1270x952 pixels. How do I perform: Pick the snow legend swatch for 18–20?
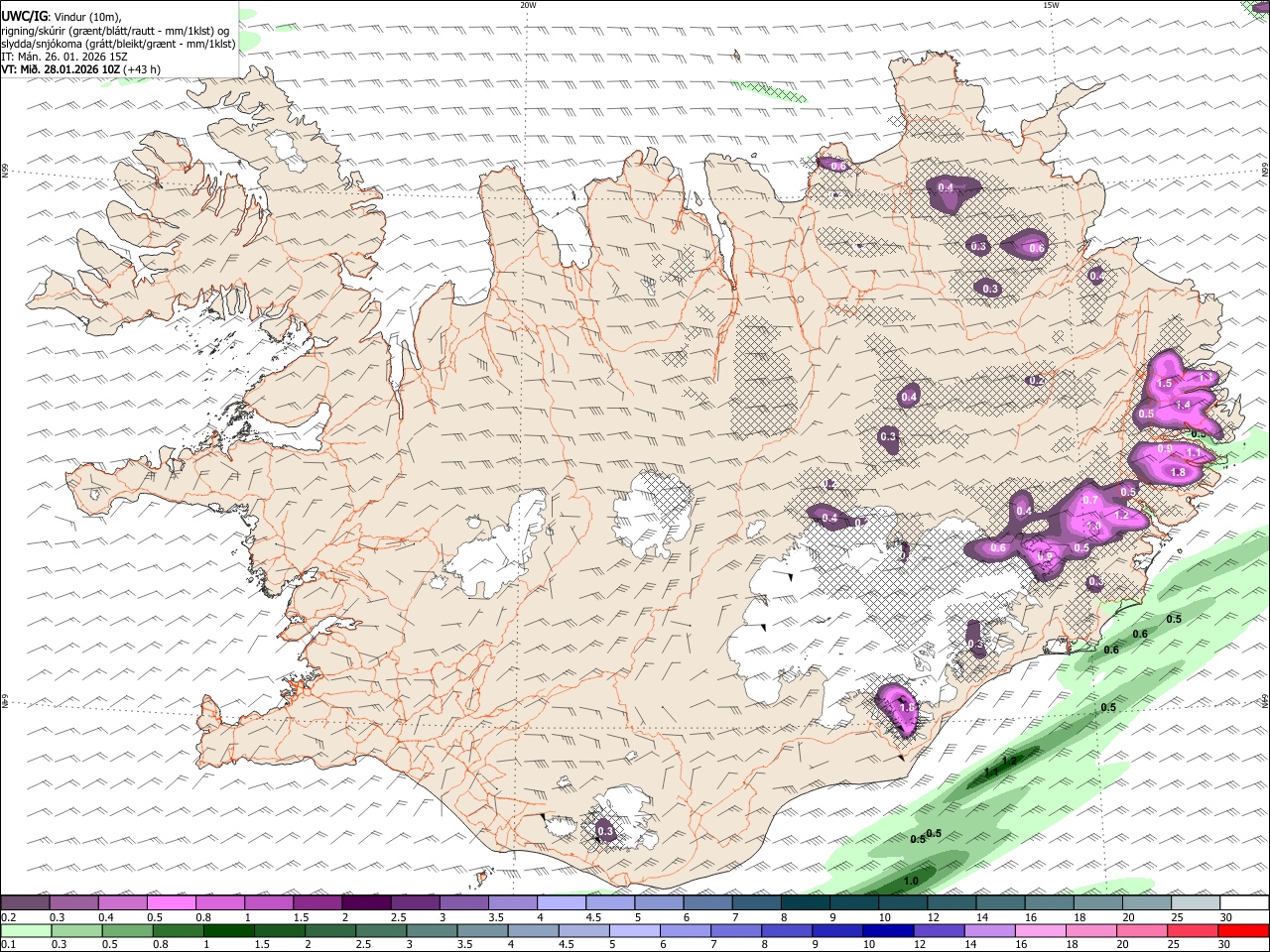(x=1098, y=902)
